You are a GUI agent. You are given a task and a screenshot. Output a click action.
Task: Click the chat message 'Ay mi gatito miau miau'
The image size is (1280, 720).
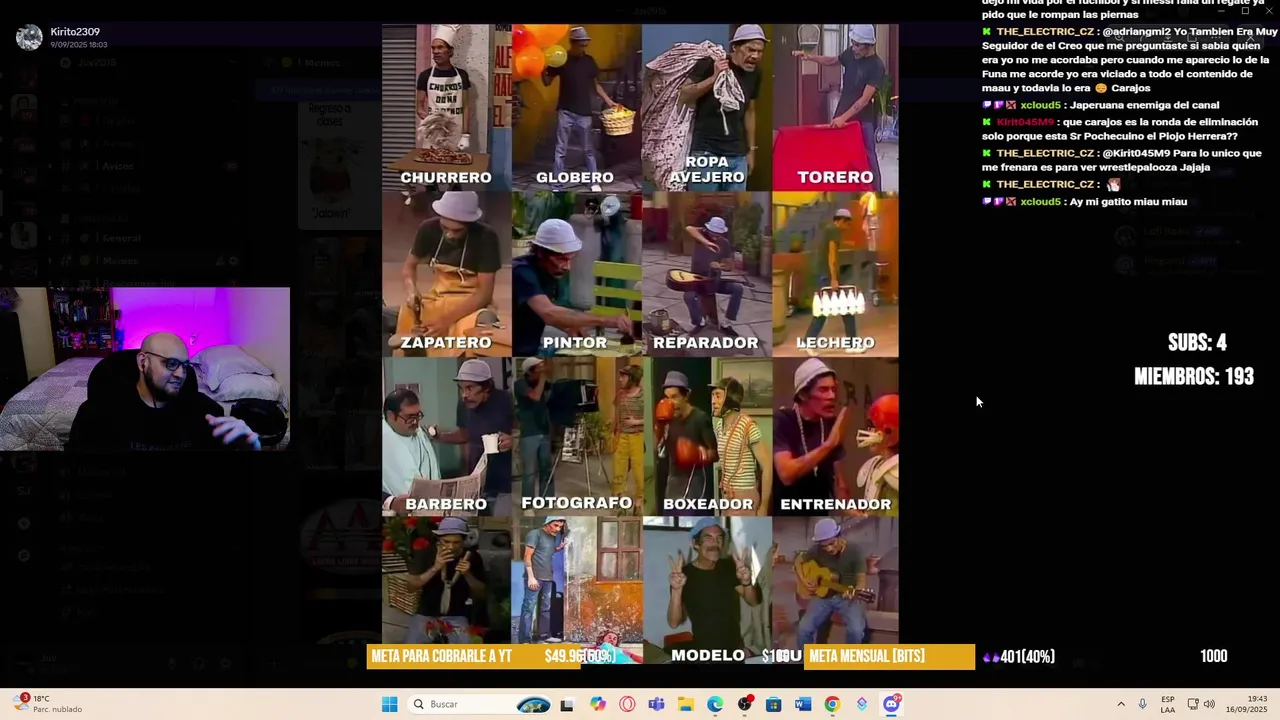coord(1128,202)
